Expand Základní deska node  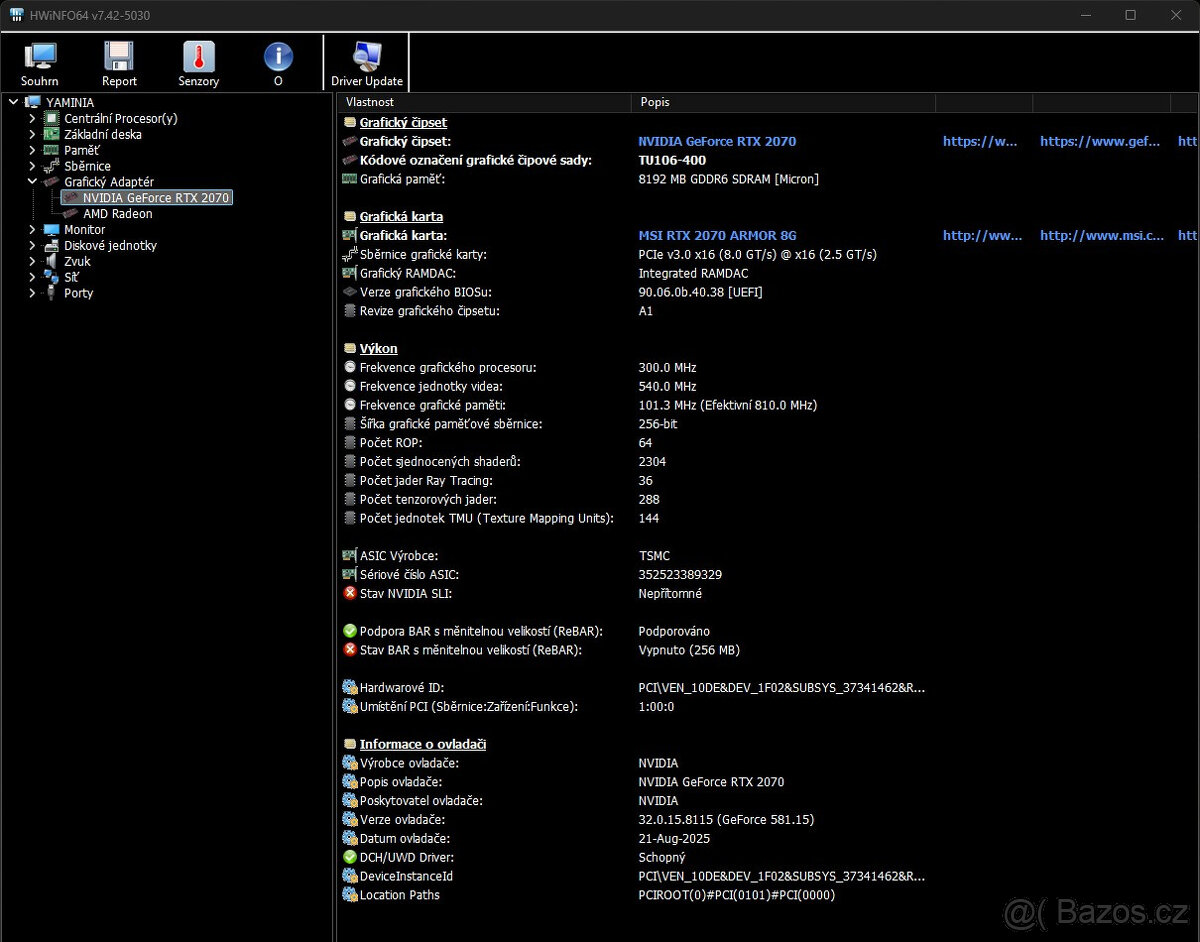(32, 134)
